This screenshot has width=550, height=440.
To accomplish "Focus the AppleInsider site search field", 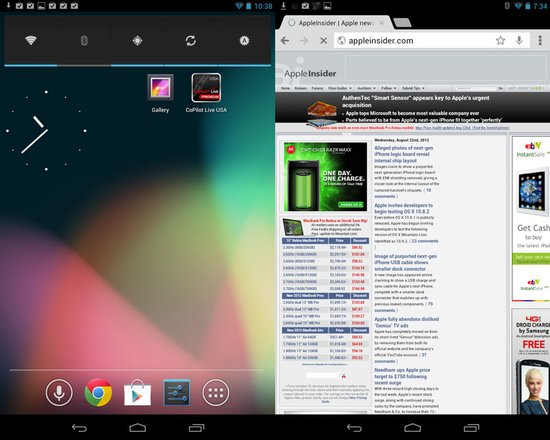I will point(476,88).
